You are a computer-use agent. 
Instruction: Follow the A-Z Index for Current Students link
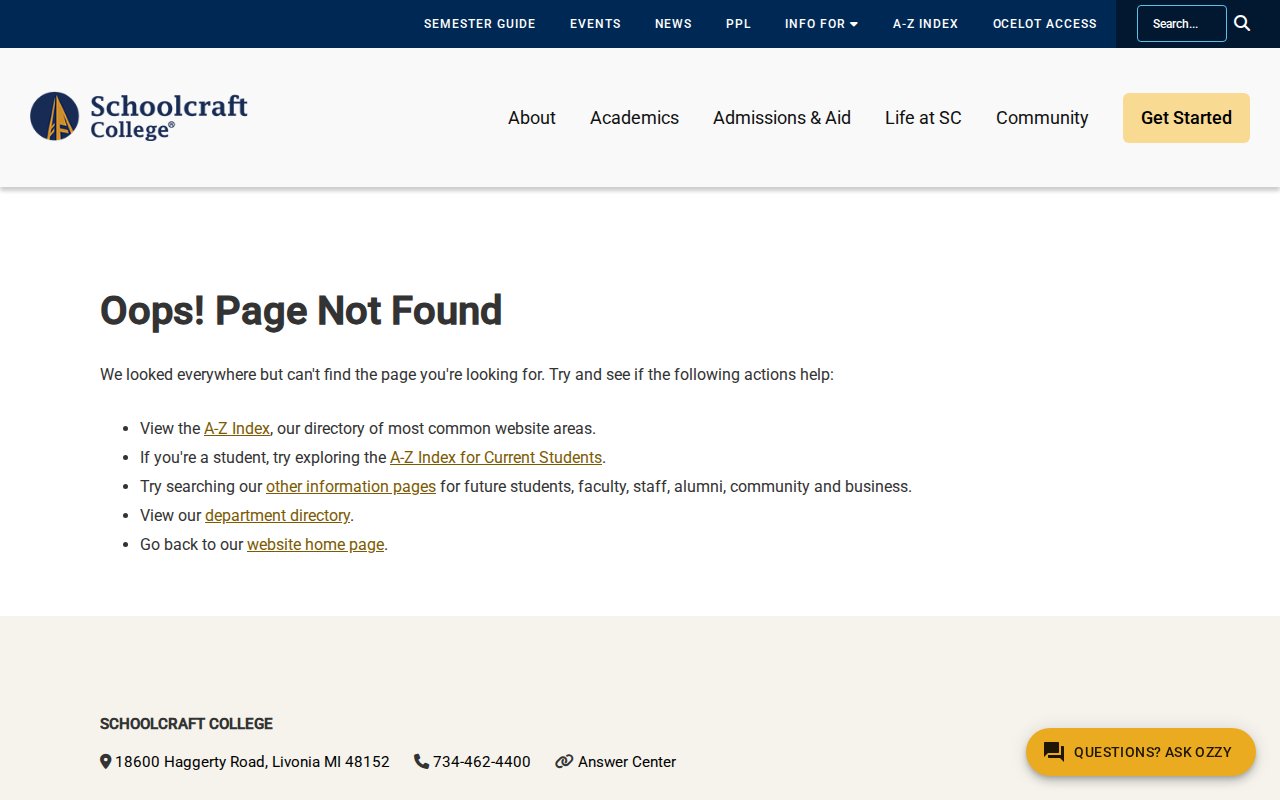[x=495, y=457]
